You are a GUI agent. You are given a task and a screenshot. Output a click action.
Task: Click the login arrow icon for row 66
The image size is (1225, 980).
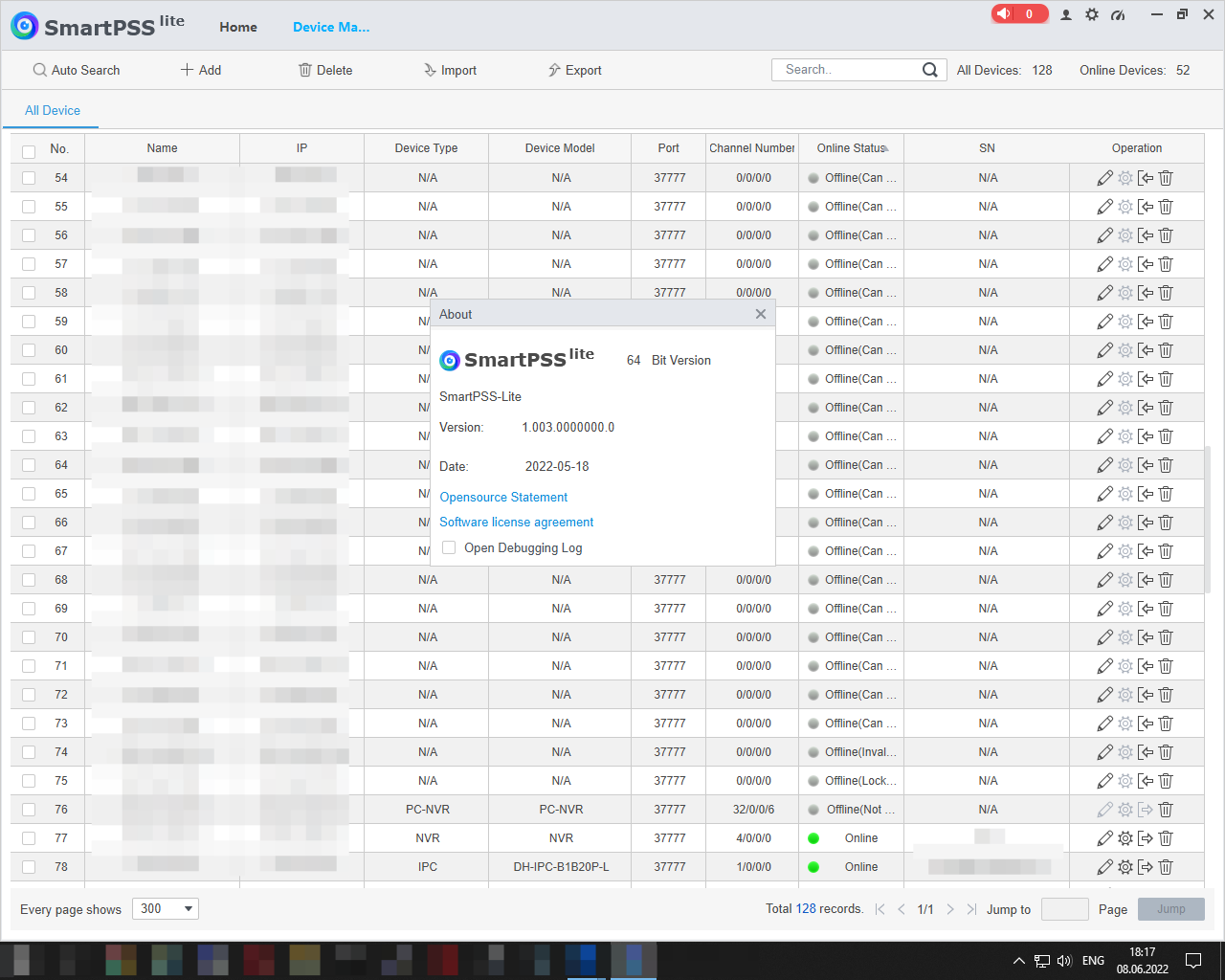pos(1146,523)
